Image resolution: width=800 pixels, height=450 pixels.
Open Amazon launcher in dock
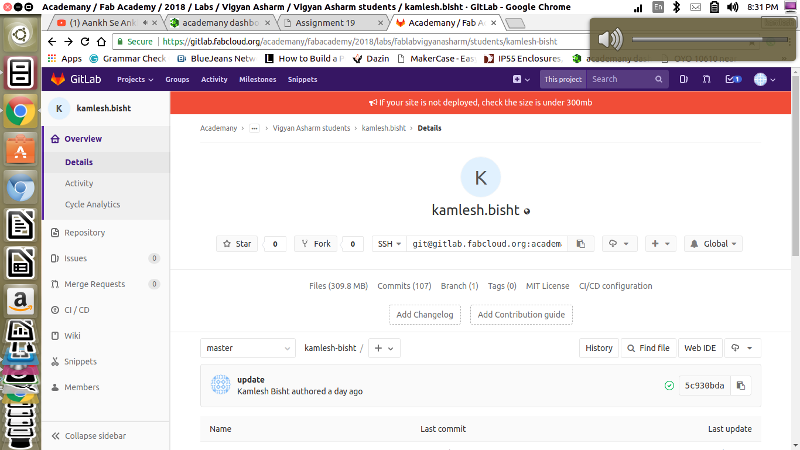(x=20, y=301)
